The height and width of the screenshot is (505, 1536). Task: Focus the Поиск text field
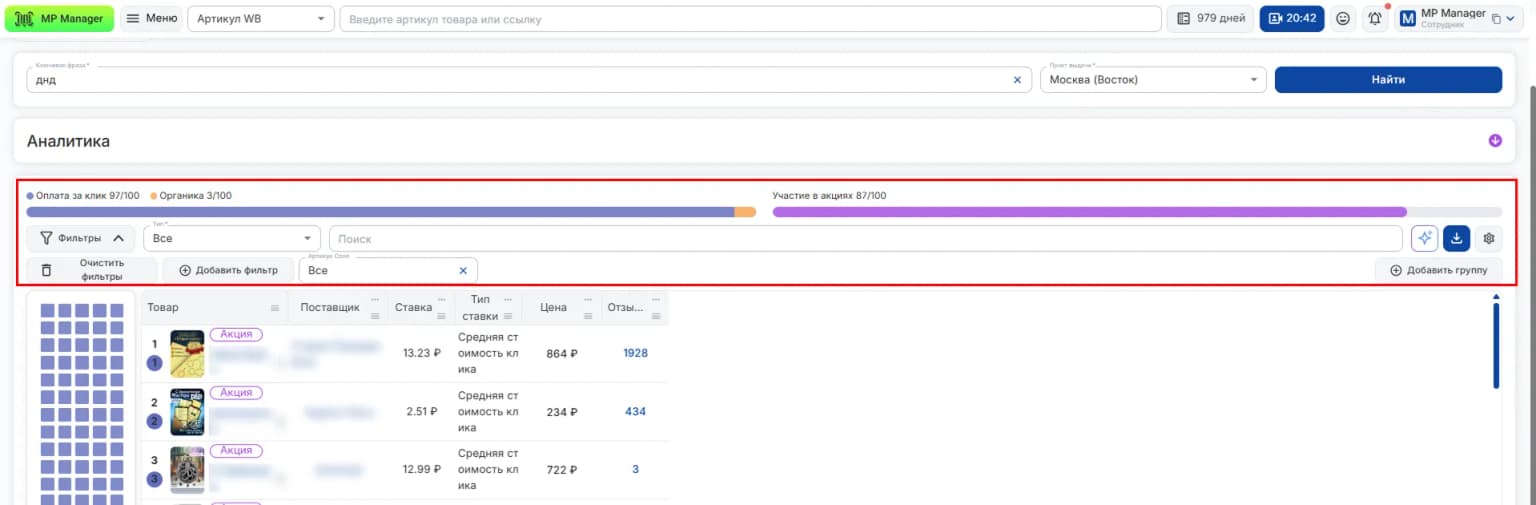point(865,238)
